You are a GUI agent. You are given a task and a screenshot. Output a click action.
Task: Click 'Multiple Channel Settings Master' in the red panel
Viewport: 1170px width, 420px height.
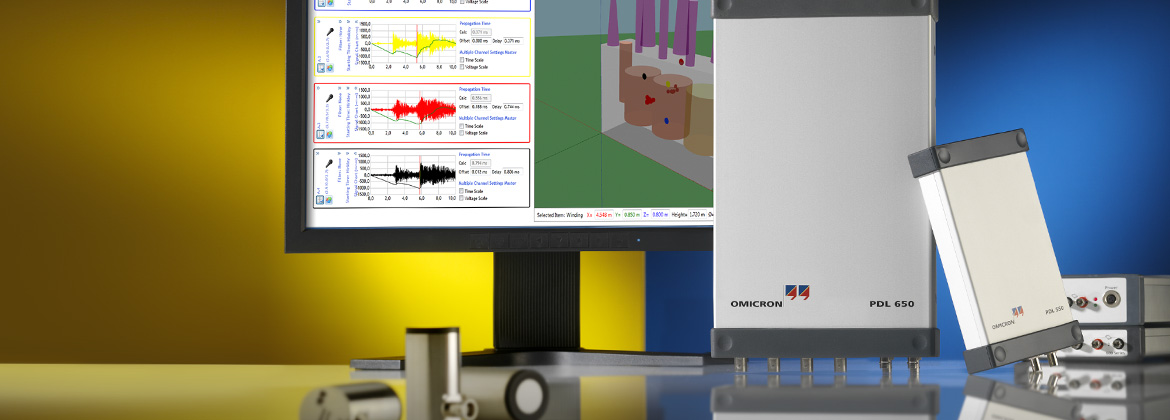coord(488,118)
